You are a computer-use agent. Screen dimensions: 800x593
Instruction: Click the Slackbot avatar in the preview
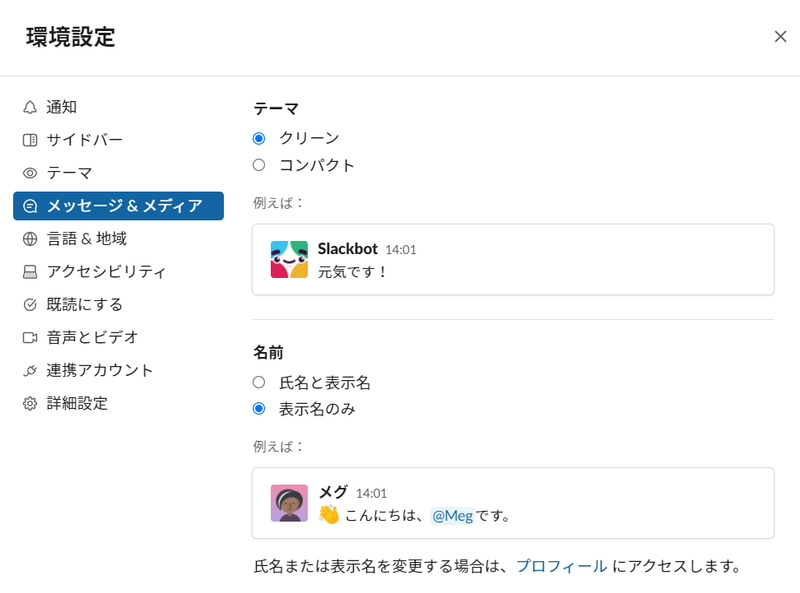pos(289,259)
